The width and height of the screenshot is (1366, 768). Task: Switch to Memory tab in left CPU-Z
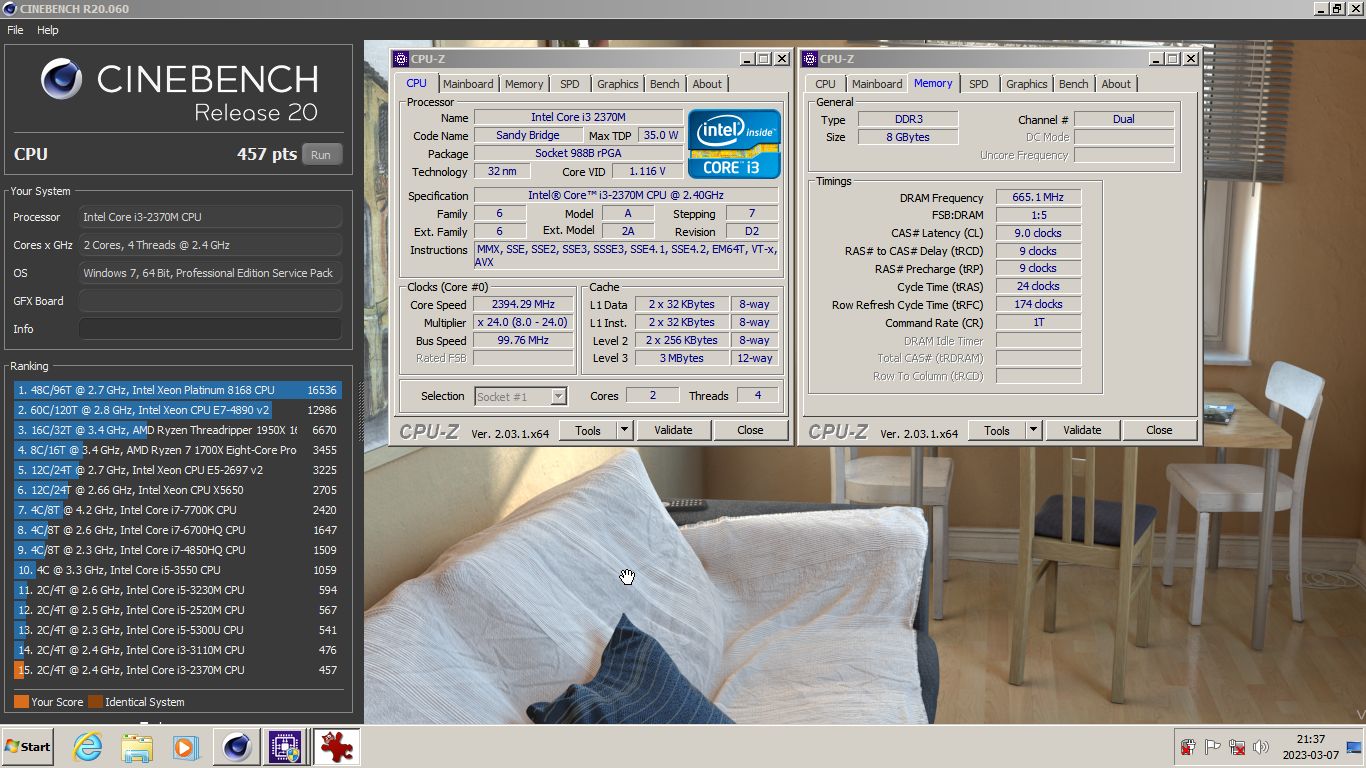[x=524, y=84]
